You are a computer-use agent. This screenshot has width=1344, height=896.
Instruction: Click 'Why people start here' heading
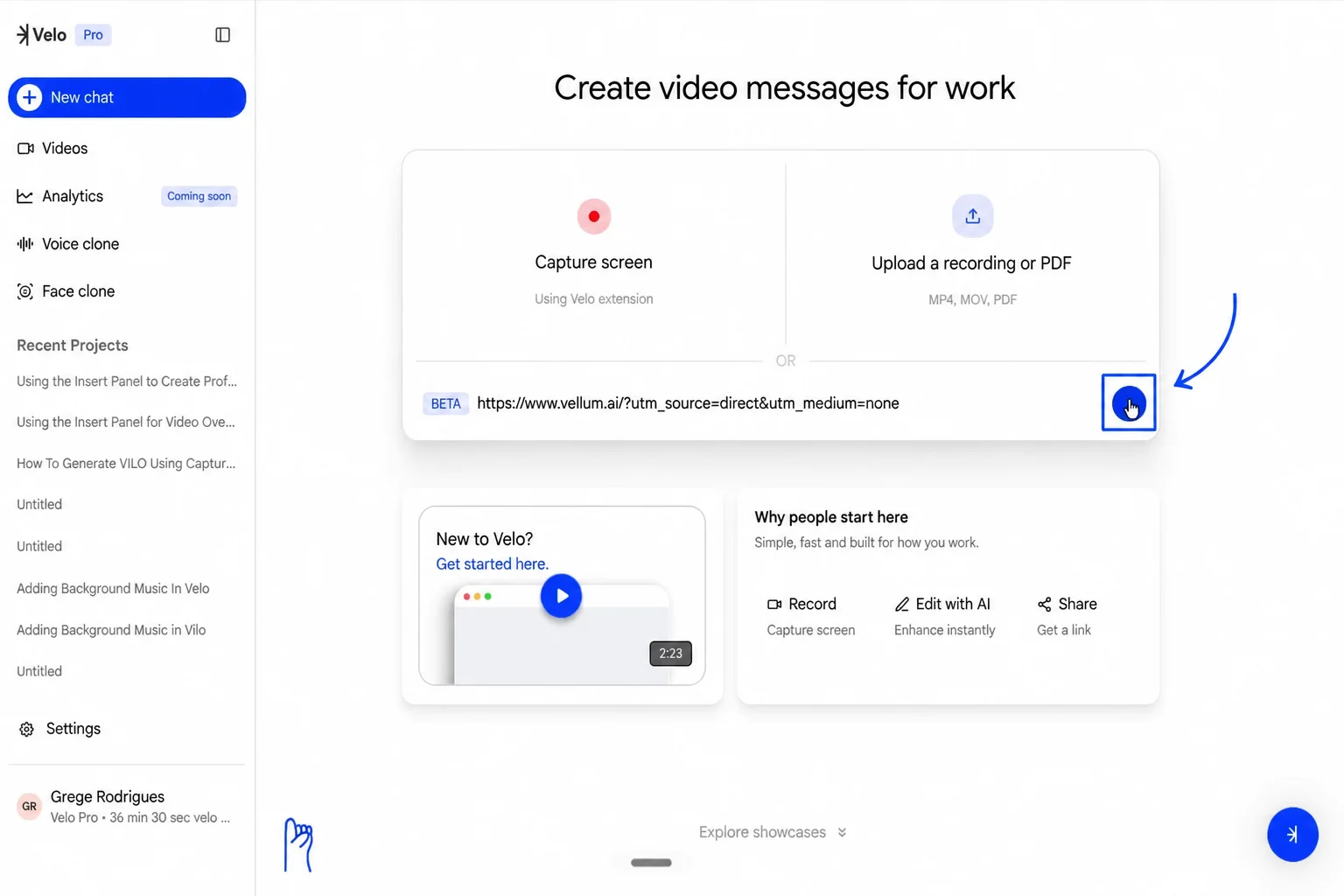click(831, 517)
